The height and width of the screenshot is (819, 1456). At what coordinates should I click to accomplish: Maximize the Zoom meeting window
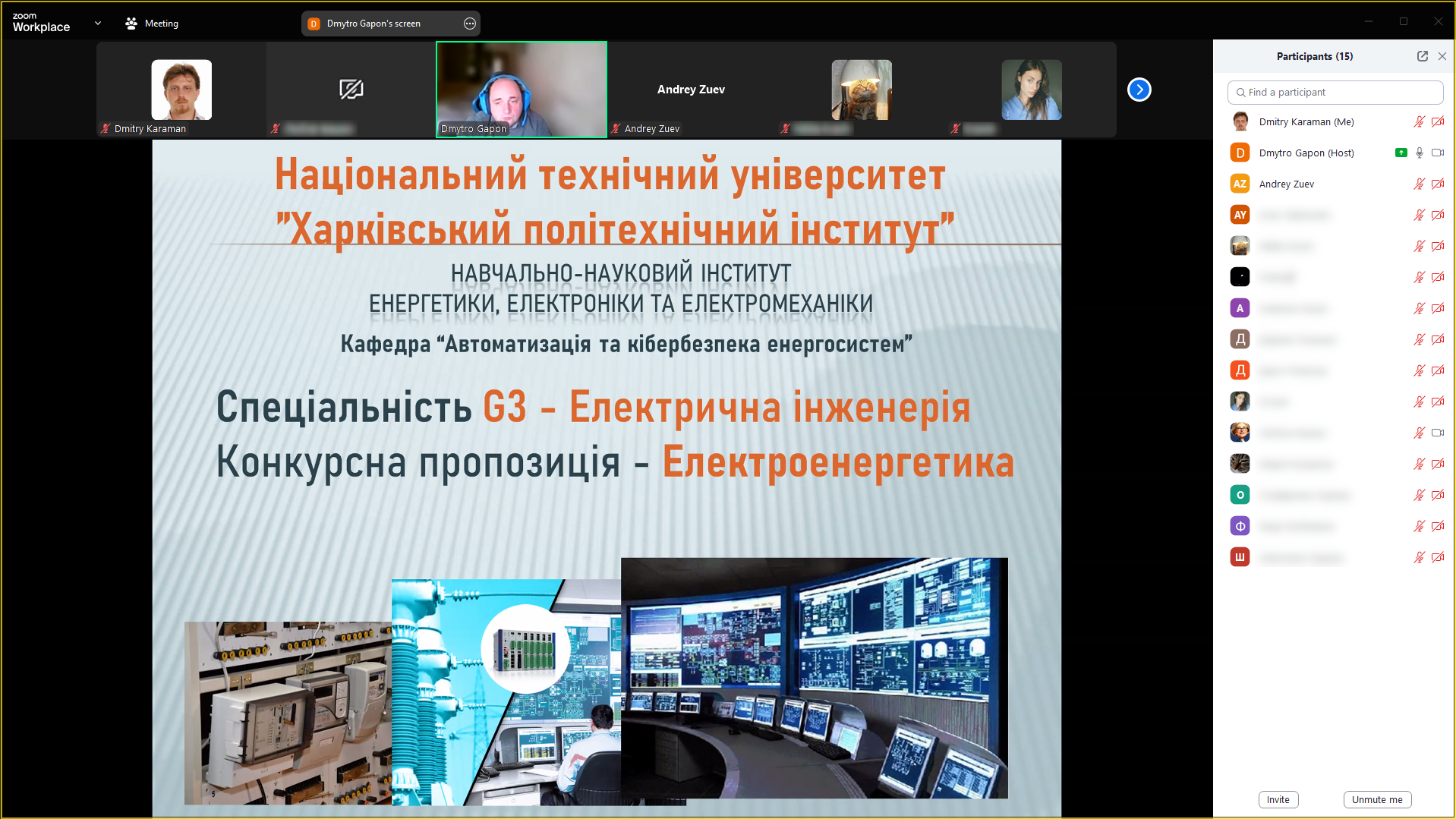(x=1404, y=21)
